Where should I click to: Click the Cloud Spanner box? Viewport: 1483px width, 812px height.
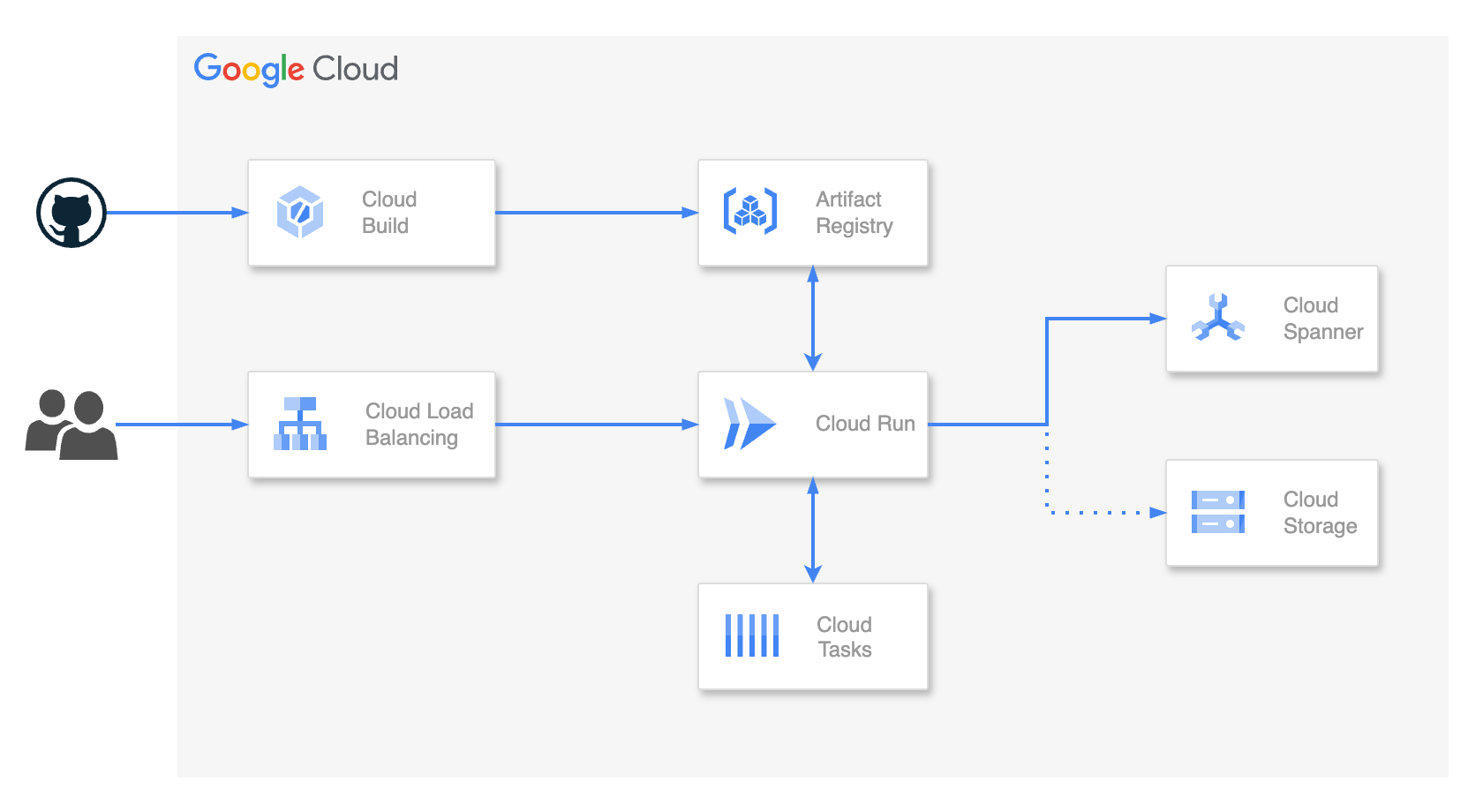(x=1272, y=320)
